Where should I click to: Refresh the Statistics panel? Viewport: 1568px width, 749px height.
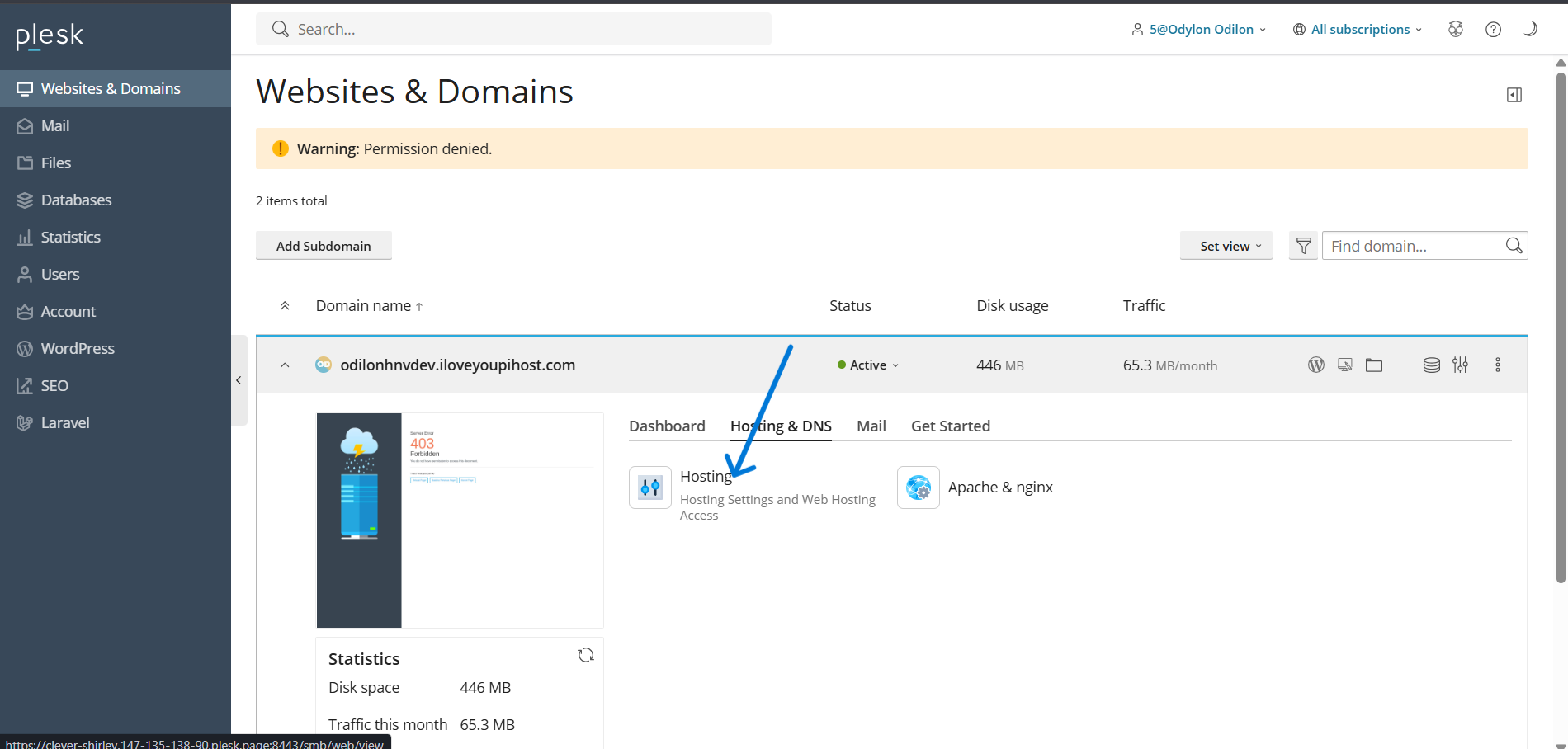pyautogui.click(x=586, y=655)
